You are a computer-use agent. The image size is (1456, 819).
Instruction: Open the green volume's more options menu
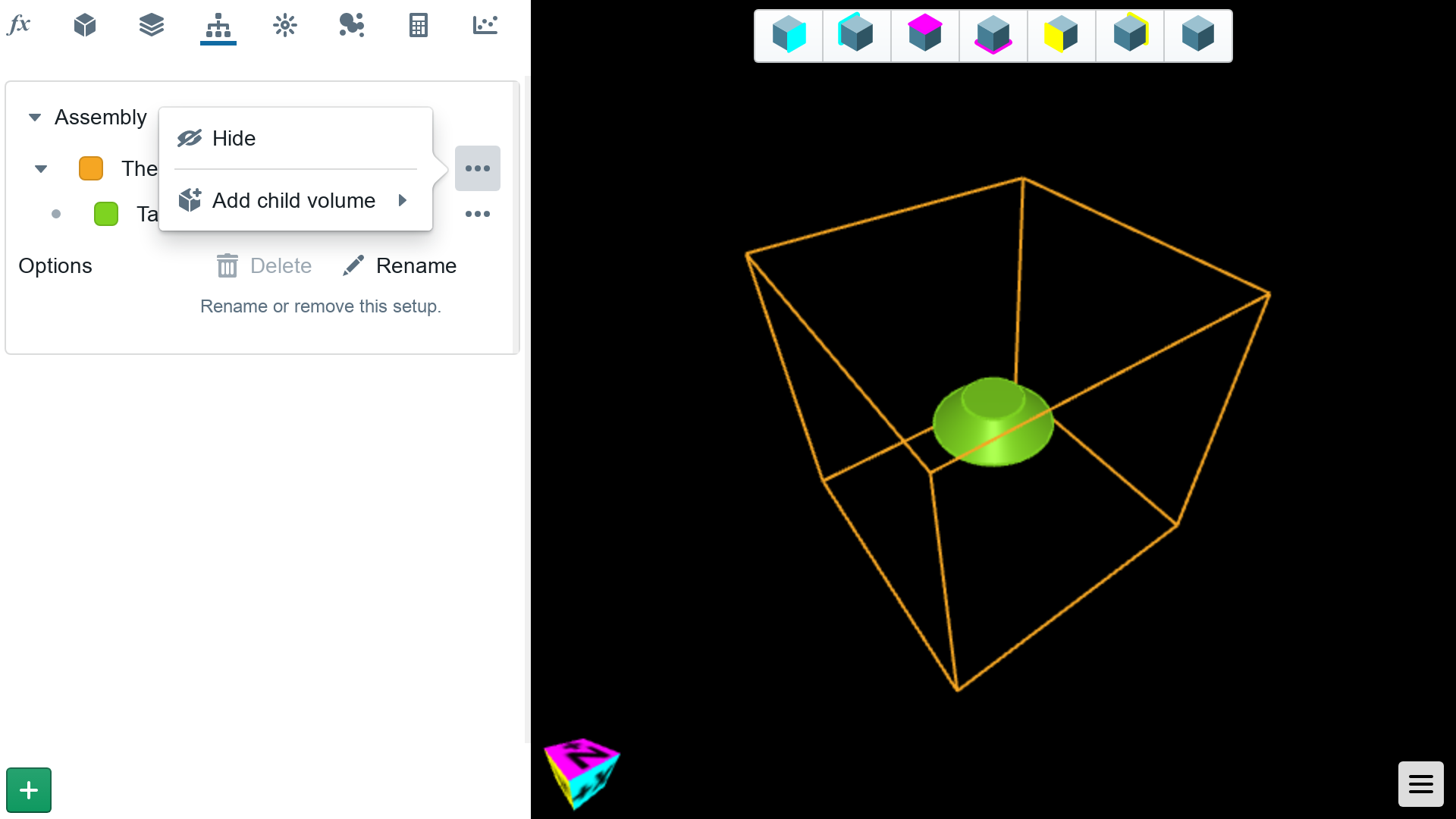tap(478, 214)
